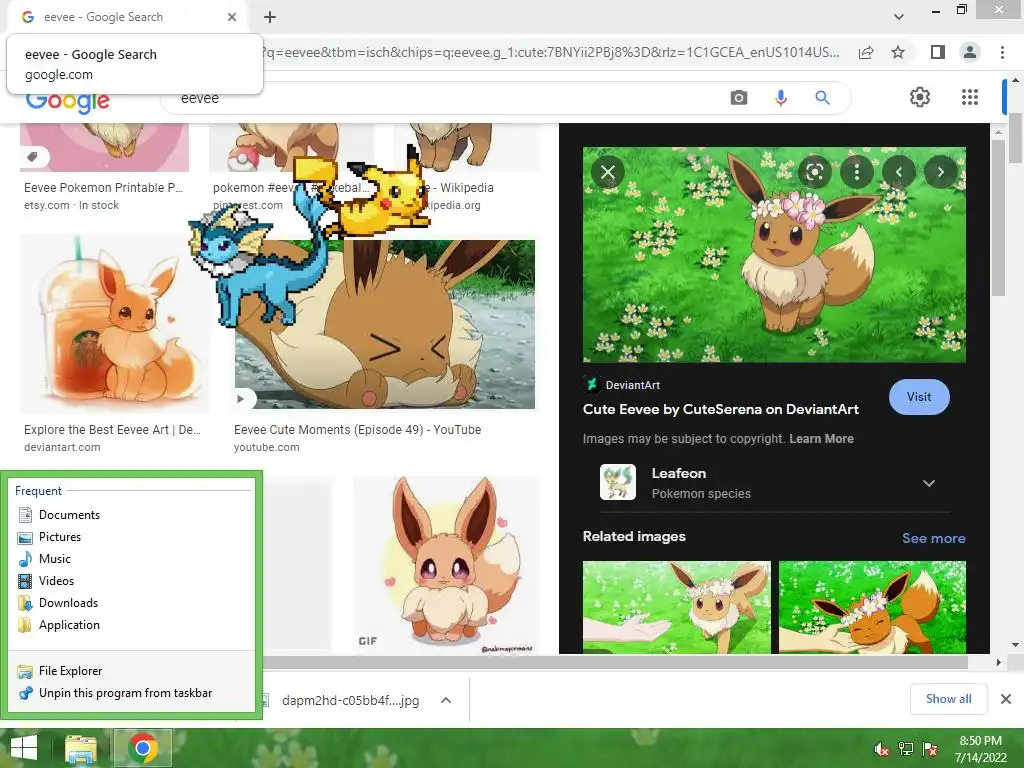Close the eevee Google Search tab
This screenshot has height=768, width=1024.
point(232,17)
